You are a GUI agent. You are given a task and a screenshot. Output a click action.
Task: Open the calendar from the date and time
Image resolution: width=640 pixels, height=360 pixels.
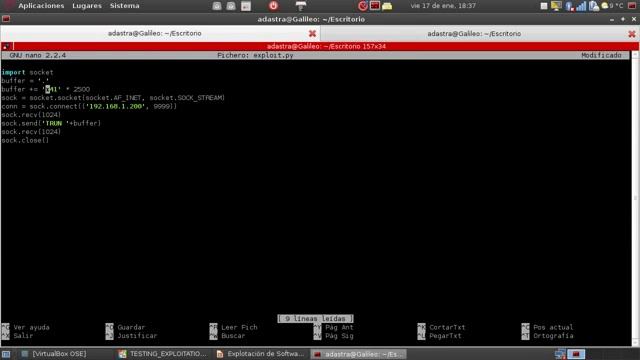click(x=443, y=6)
